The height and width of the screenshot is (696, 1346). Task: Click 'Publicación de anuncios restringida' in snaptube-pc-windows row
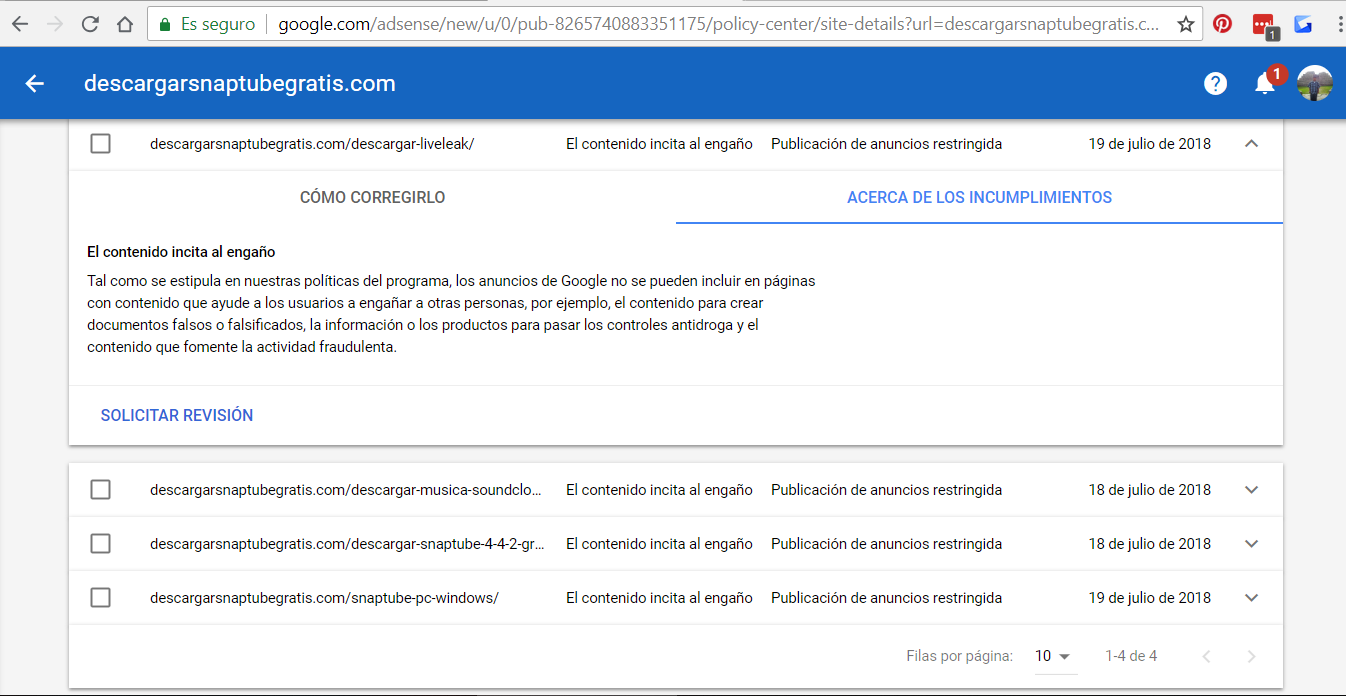click(x=886, y=598)
